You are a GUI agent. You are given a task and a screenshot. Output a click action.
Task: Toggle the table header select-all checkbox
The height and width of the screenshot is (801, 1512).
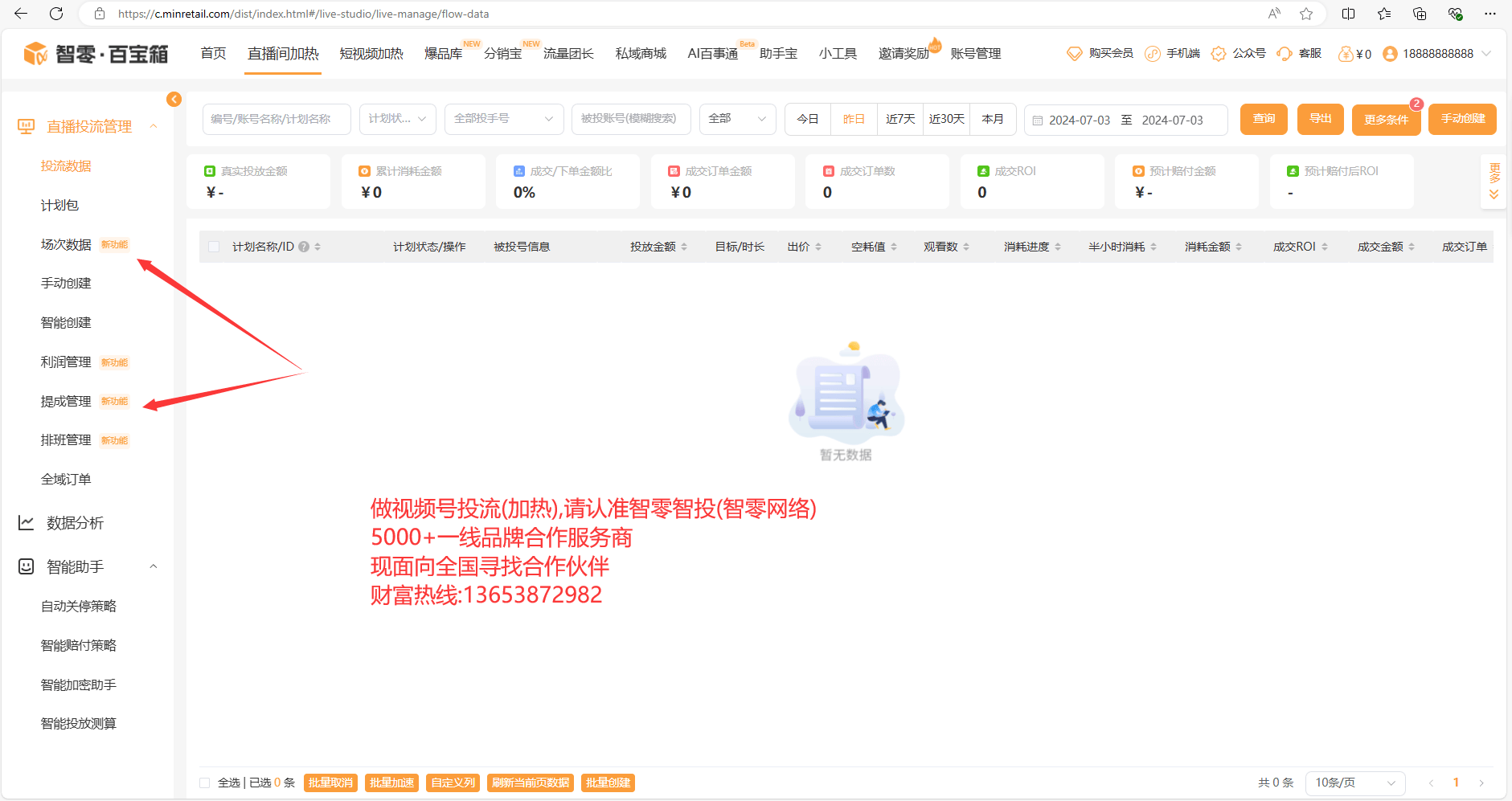point(214,247)
